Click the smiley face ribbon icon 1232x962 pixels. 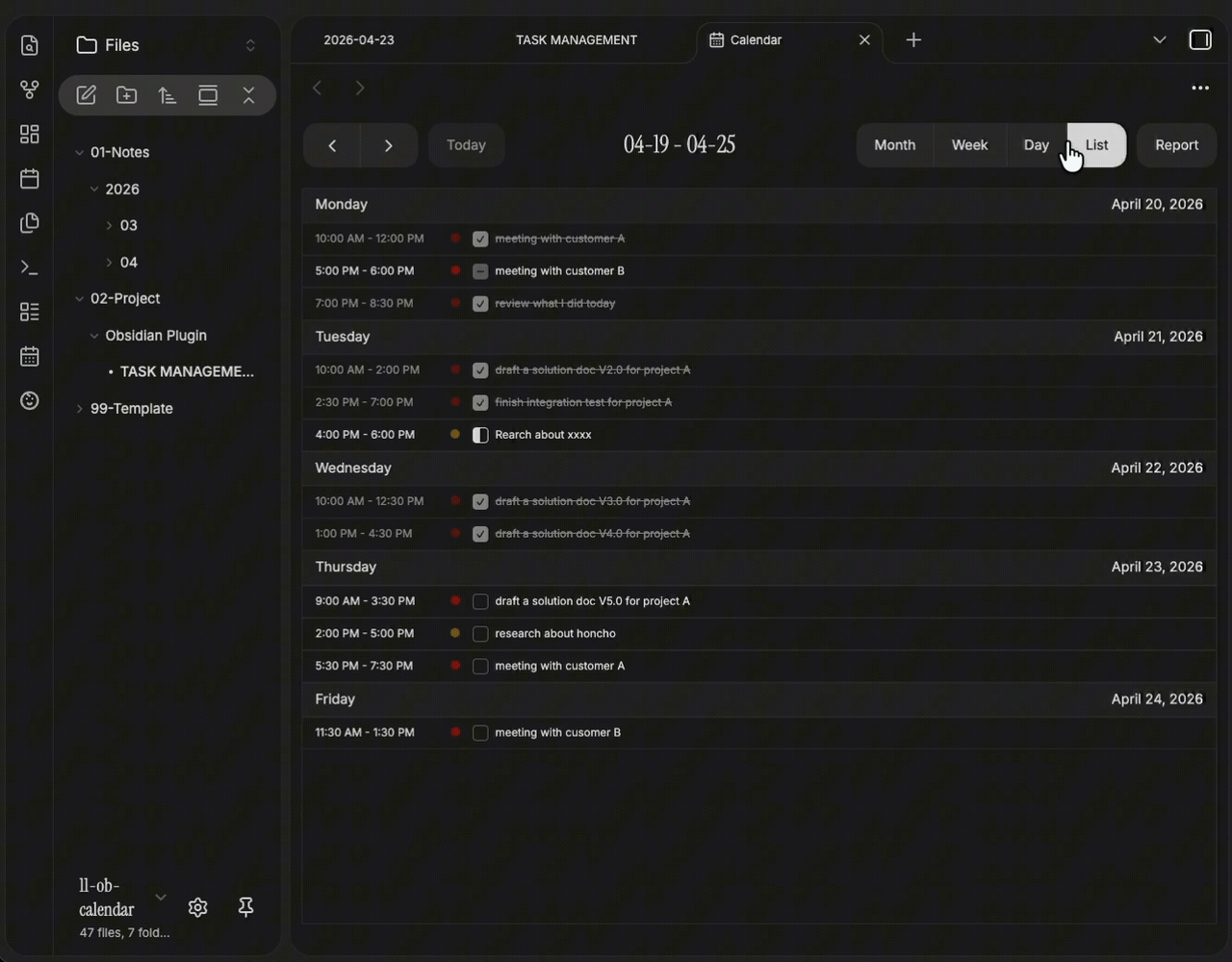[30, 400]
